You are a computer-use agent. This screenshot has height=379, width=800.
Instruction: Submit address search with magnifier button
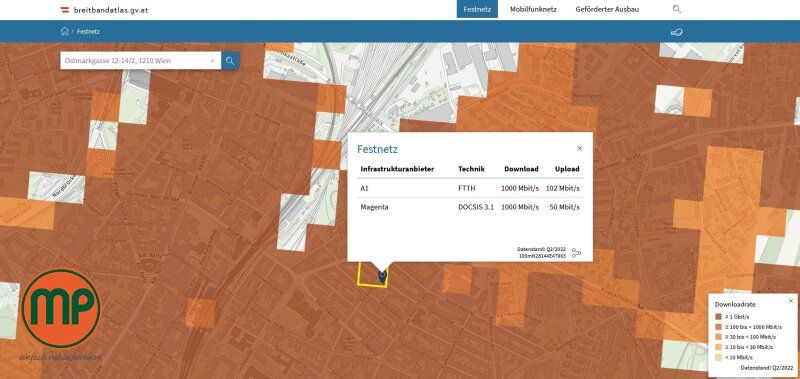tap(230, 61)
